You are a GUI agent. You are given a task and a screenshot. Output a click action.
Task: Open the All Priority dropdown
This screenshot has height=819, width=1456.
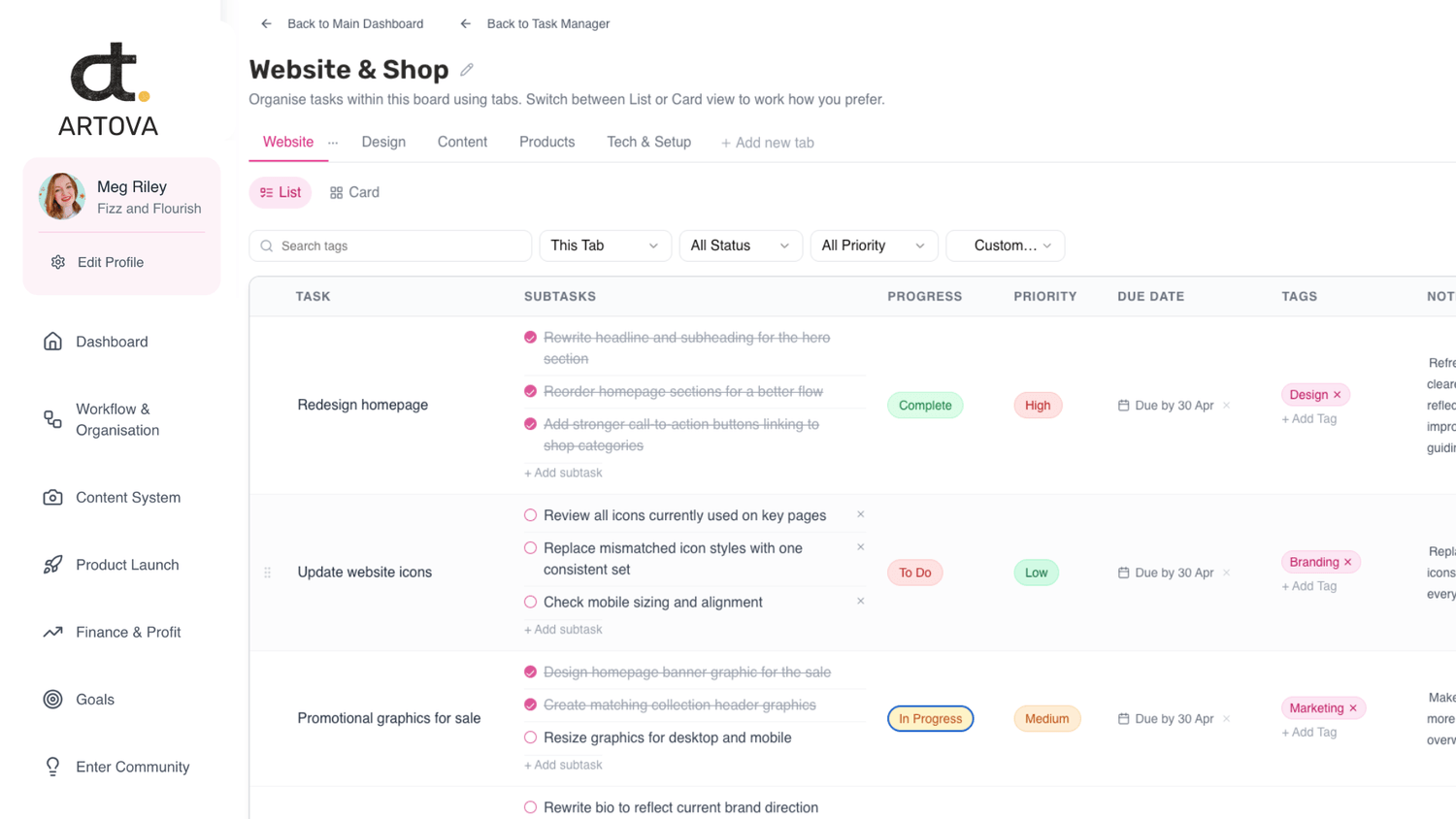click(873, 246)
